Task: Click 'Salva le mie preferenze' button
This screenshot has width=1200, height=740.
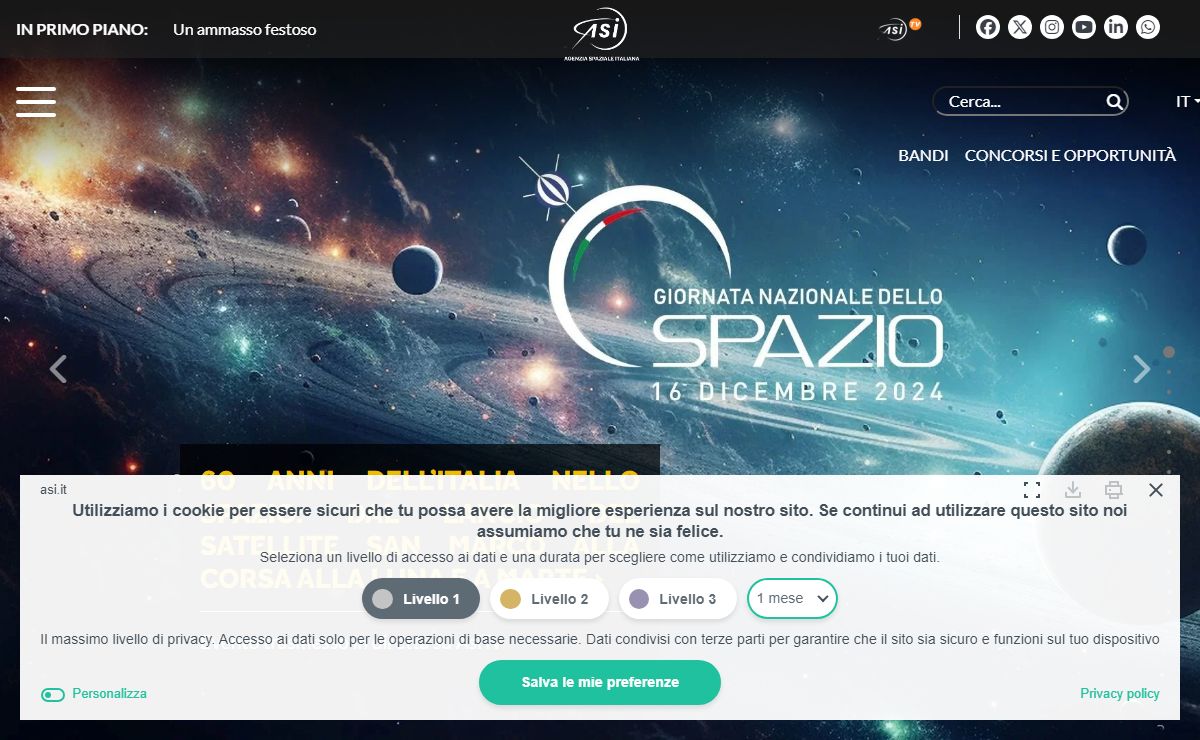Action: (x=600, y=682)
